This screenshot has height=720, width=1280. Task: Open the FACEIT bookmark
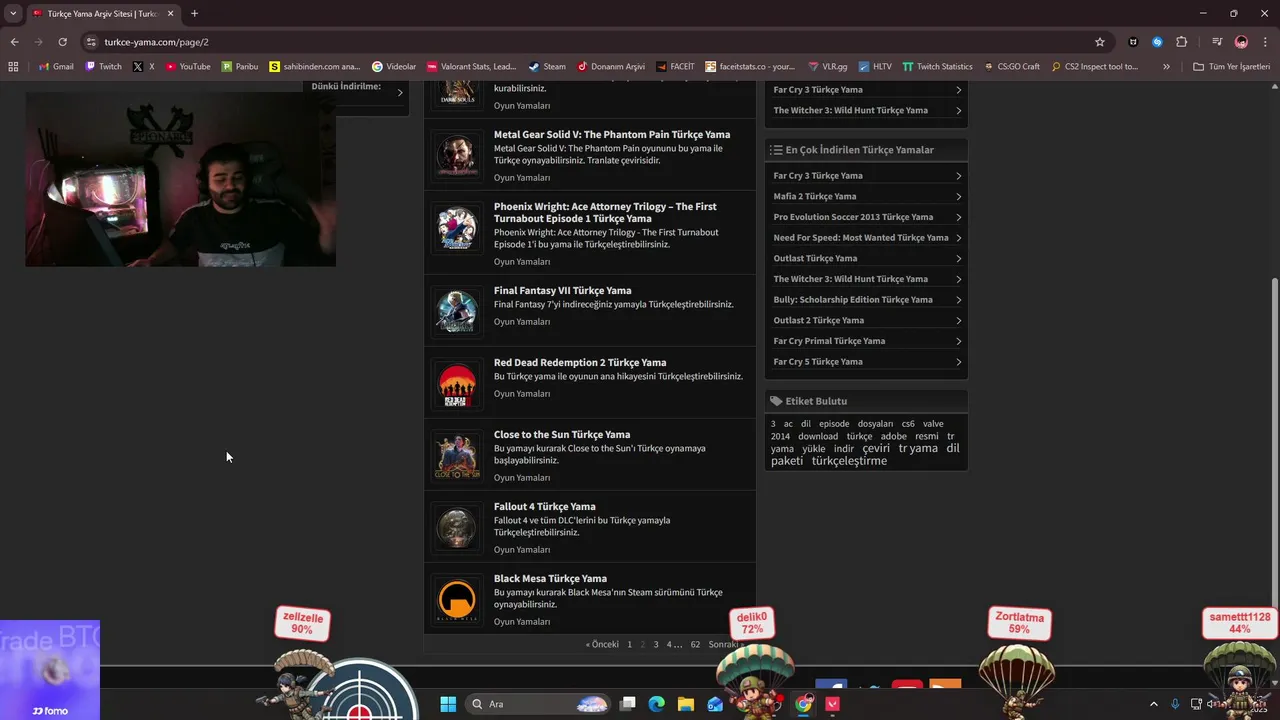(x=676, y=66)
